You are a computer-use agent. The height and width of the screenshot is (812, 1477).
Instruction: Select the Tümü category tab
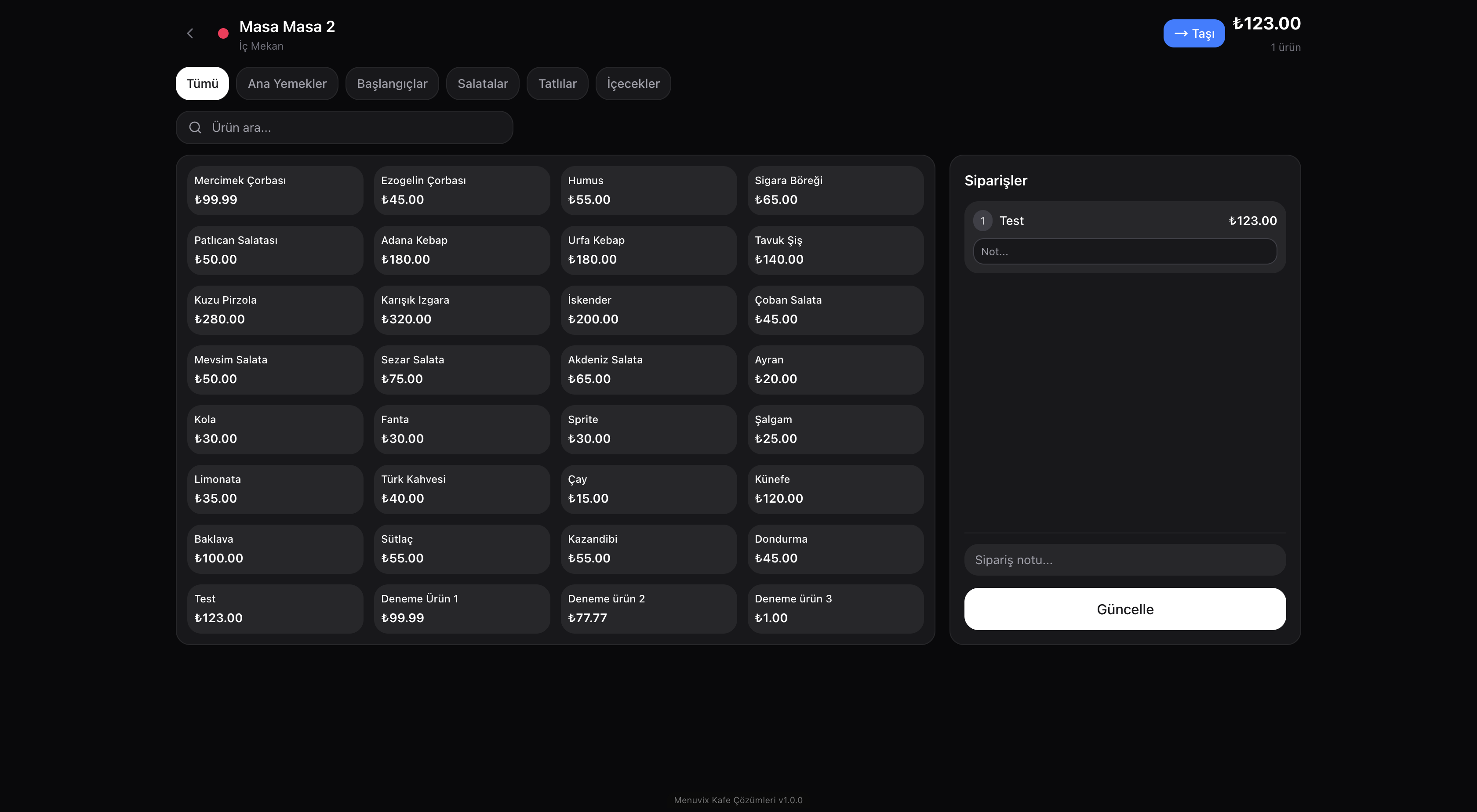pos(202,83)
